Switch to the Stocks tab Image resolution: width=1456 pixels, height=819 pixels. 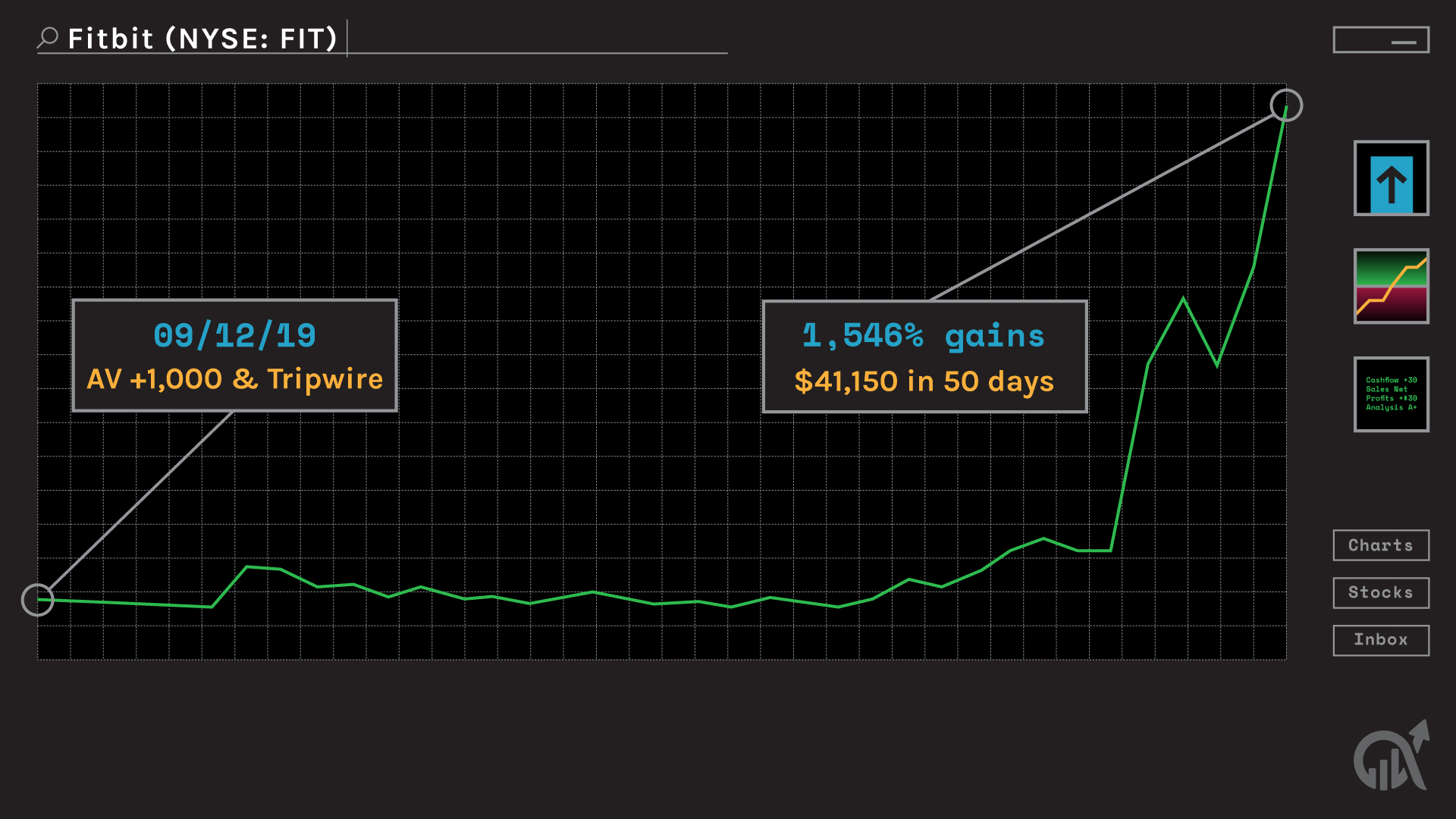click(1381, 593)
